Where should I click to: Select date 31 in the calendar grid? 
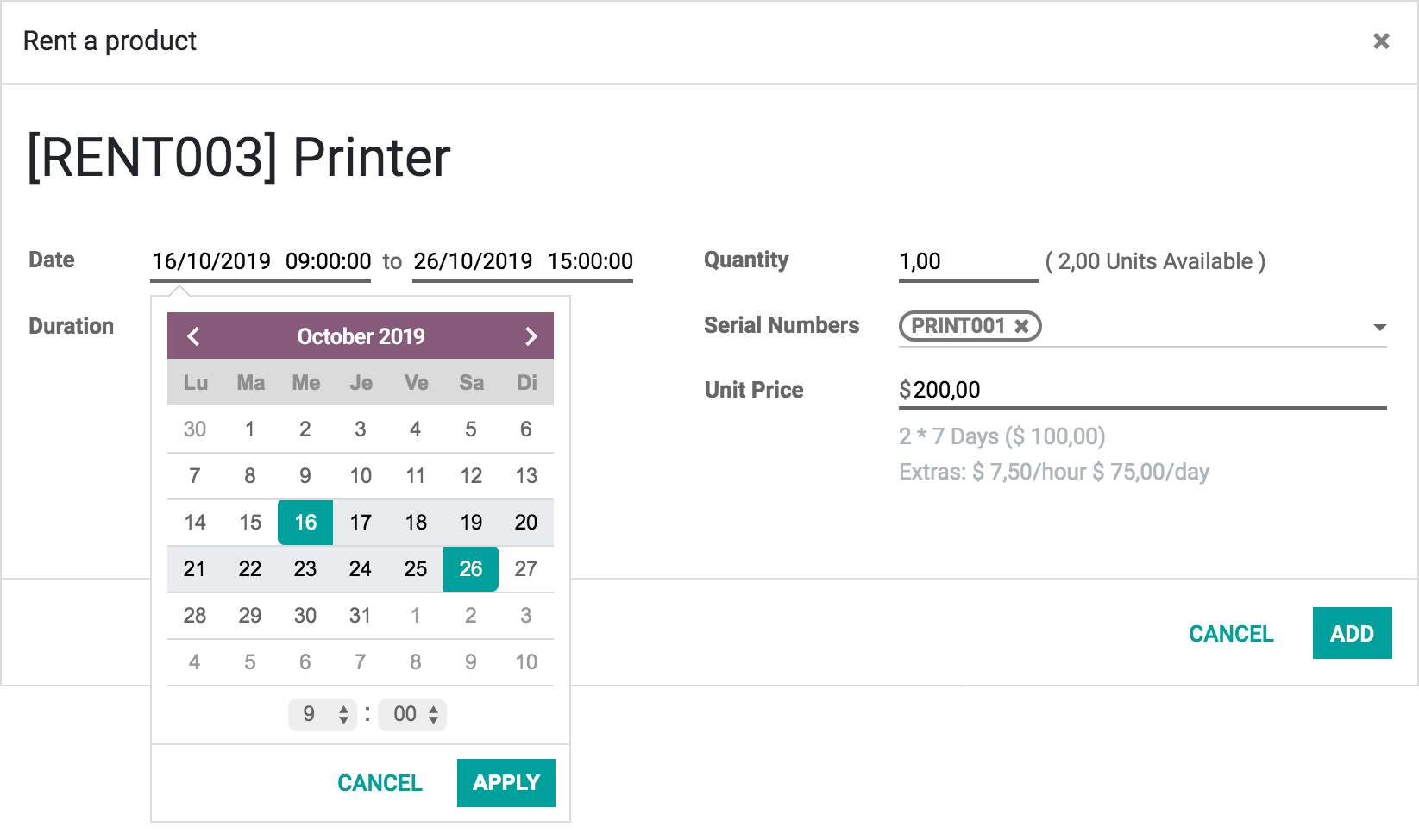[x=360, y=615]
